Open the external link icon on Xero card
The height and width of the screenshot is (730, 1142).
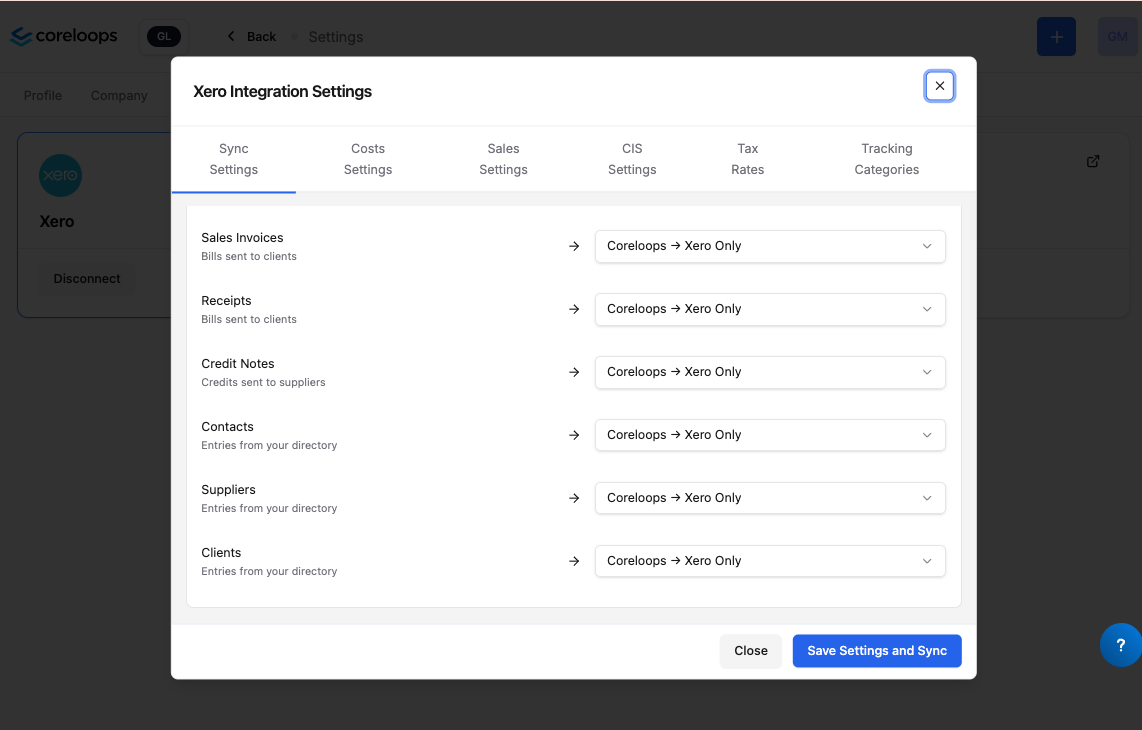point(1092,162)
